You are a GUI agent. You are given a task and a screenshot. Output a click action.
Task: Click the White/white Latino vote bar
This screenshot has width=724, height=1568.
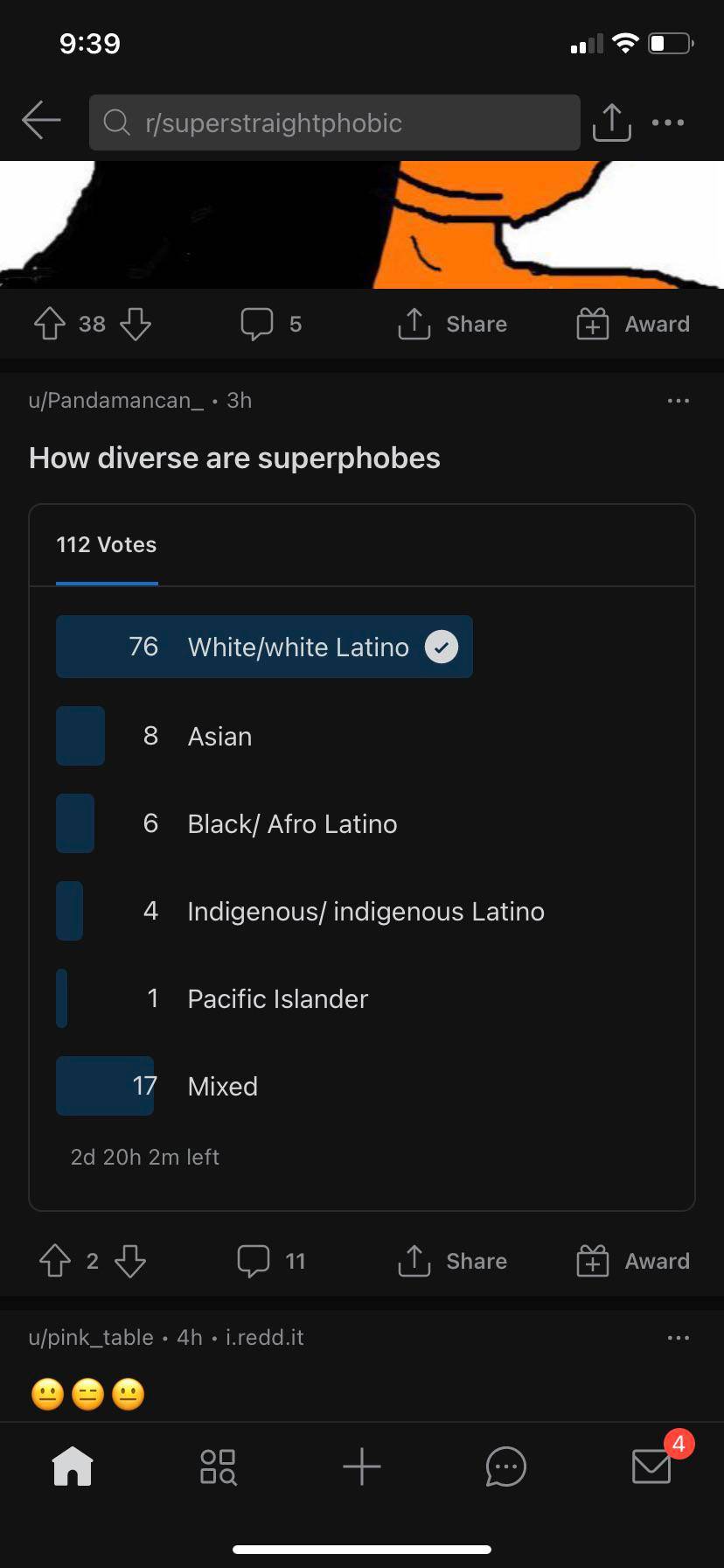click(264, 647)
